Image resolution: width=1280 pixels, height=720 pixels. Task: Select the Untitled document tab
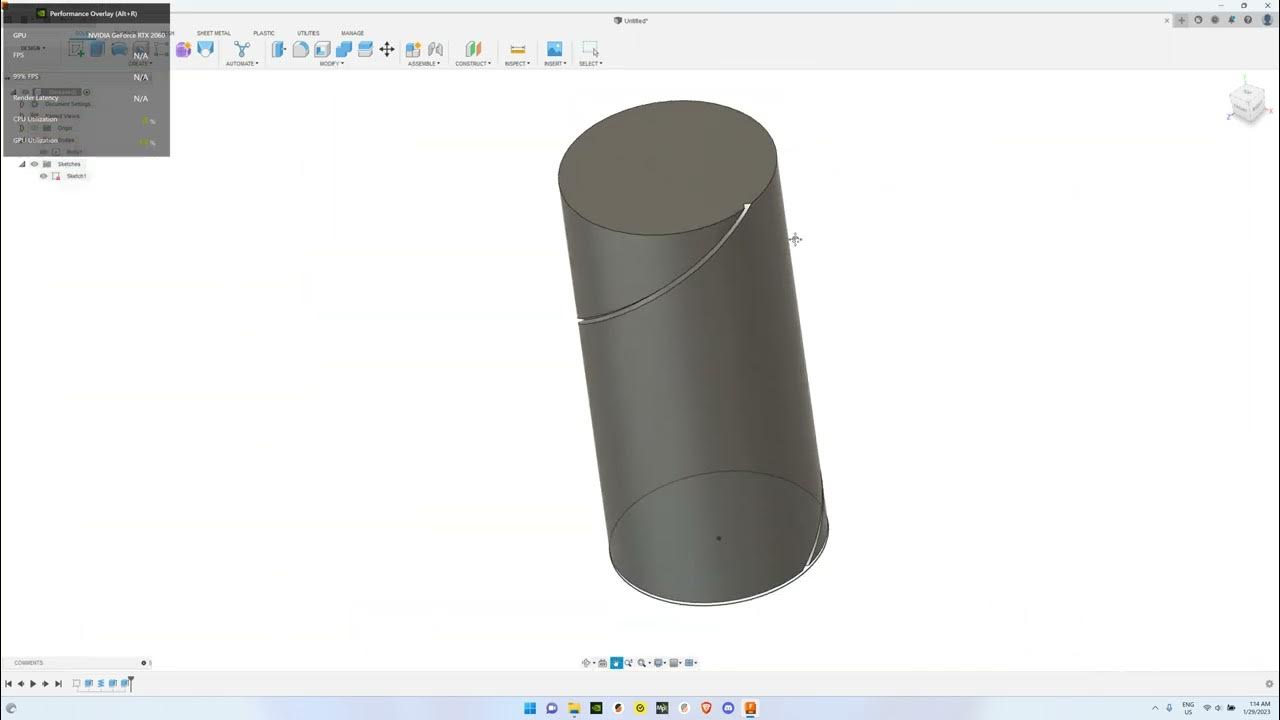pyautogui.click(x=631, y=20)
